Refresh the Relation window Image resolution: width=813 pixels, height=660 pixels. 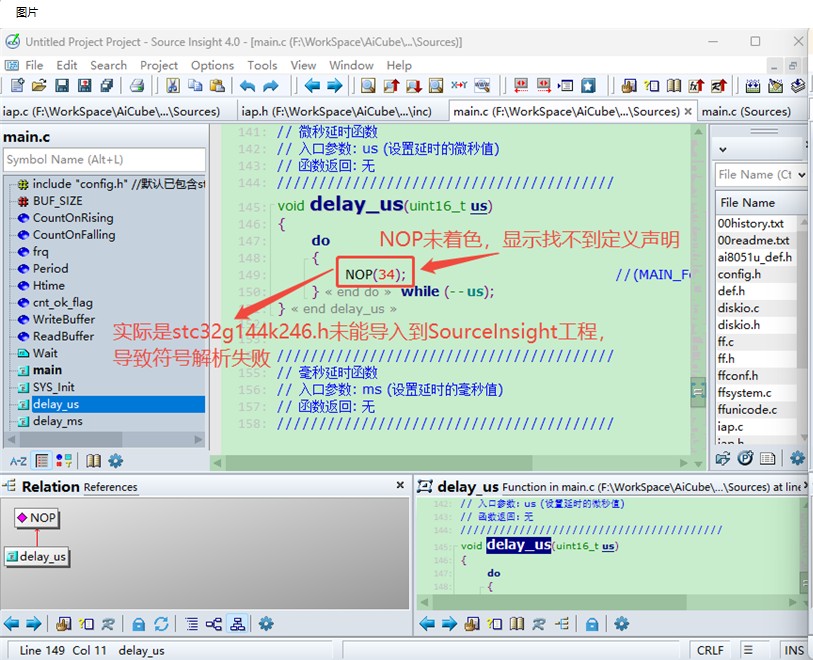click(x=161, y=624)
